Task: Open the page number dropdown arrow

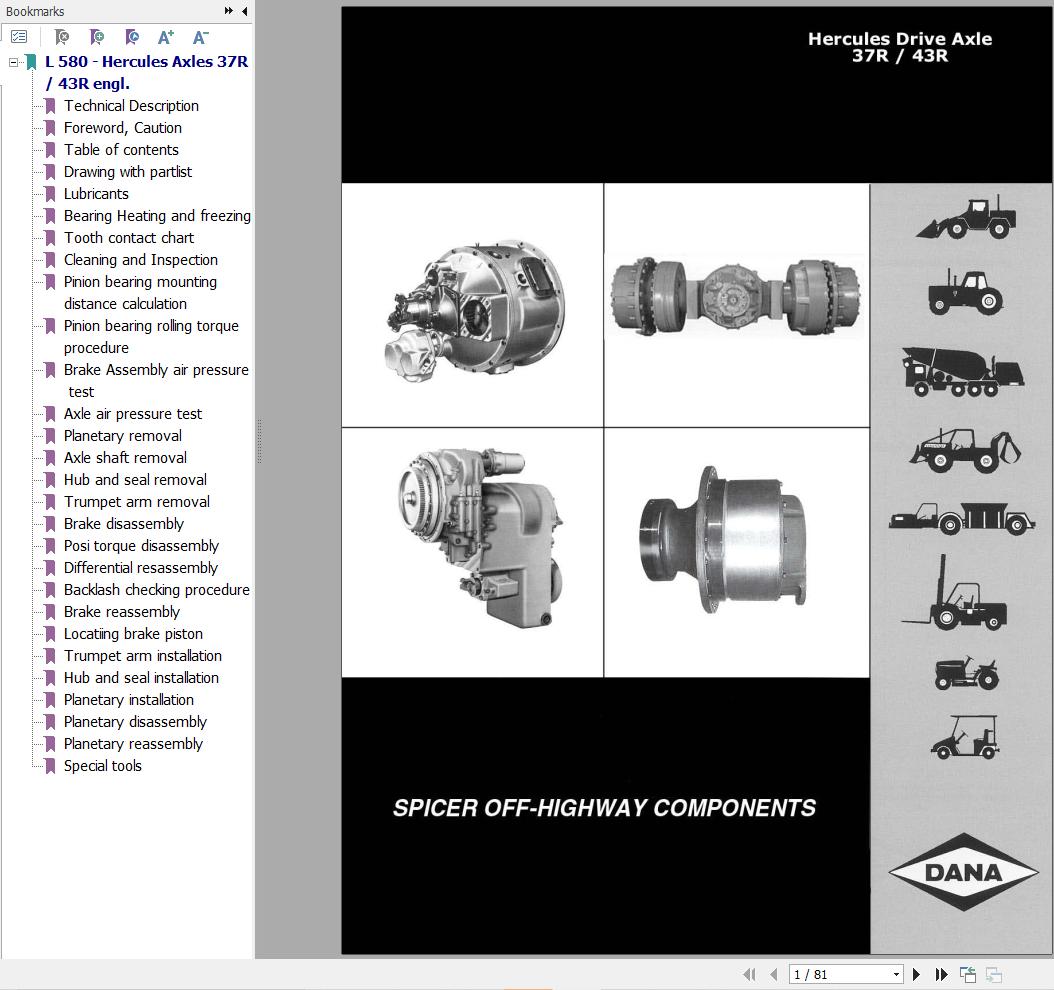Action: pos(896,974)
